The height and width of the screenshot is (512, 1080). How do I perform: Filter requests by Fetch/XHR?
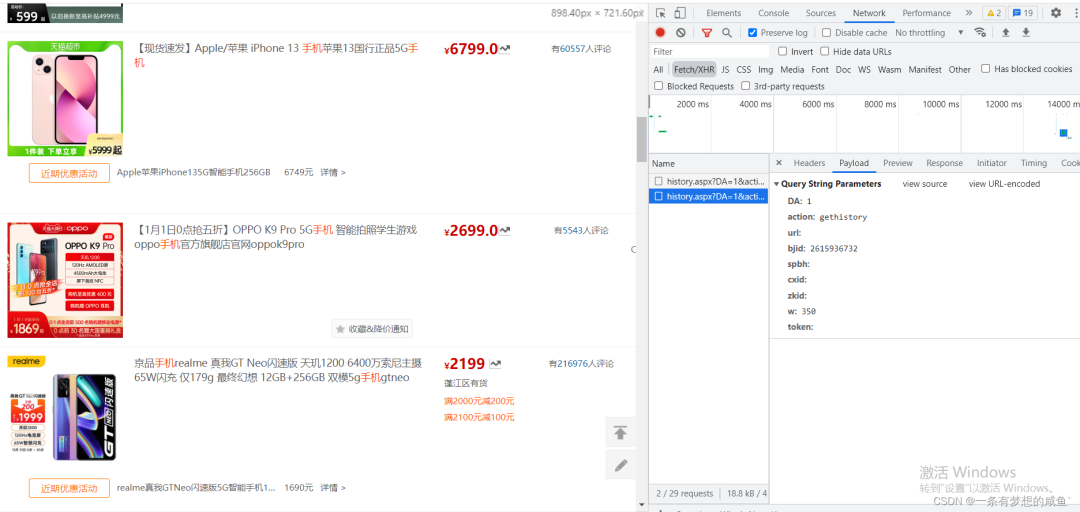pos(694,70)
